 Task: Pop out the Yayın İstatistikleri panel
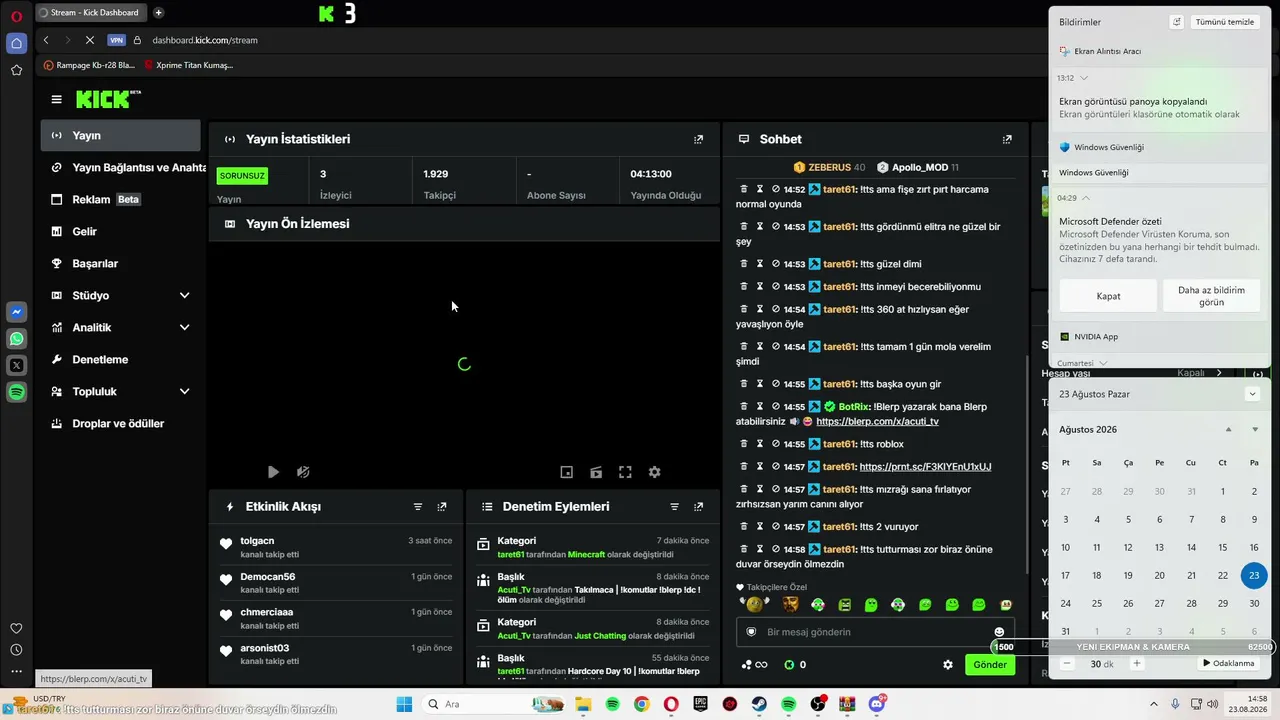698,139
